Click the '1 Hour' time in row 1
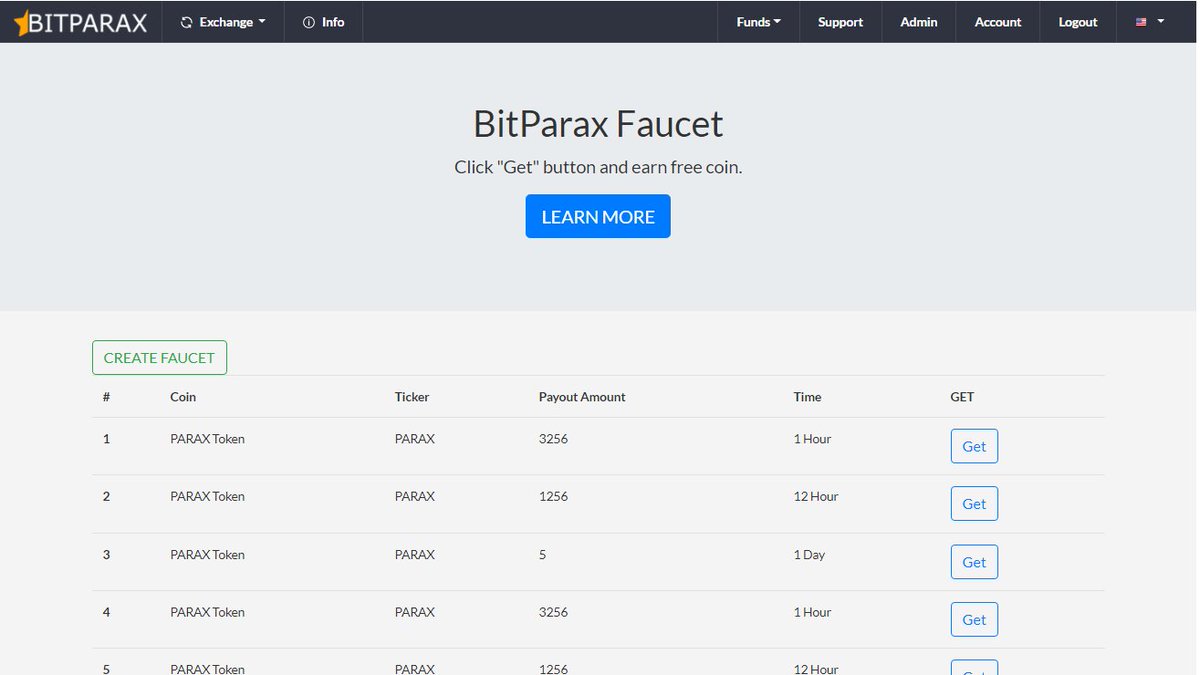The height and width of the screenshot is (675, 1200). 812,439
